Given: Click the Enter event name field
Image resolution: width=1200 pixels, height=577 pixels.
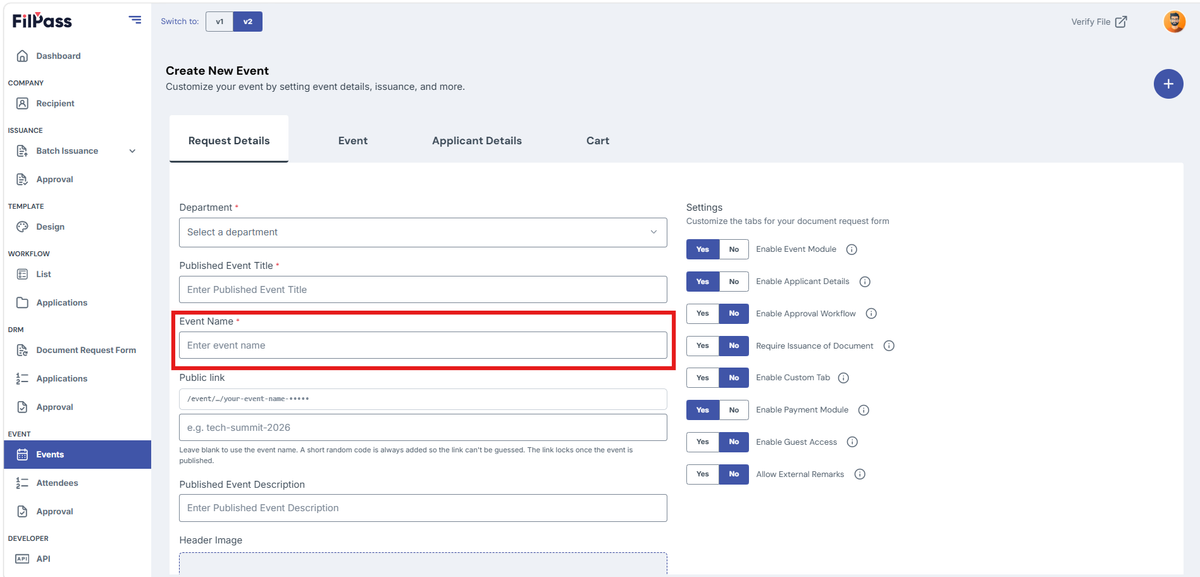Looking at the screenshot, I should pos(423,345).
